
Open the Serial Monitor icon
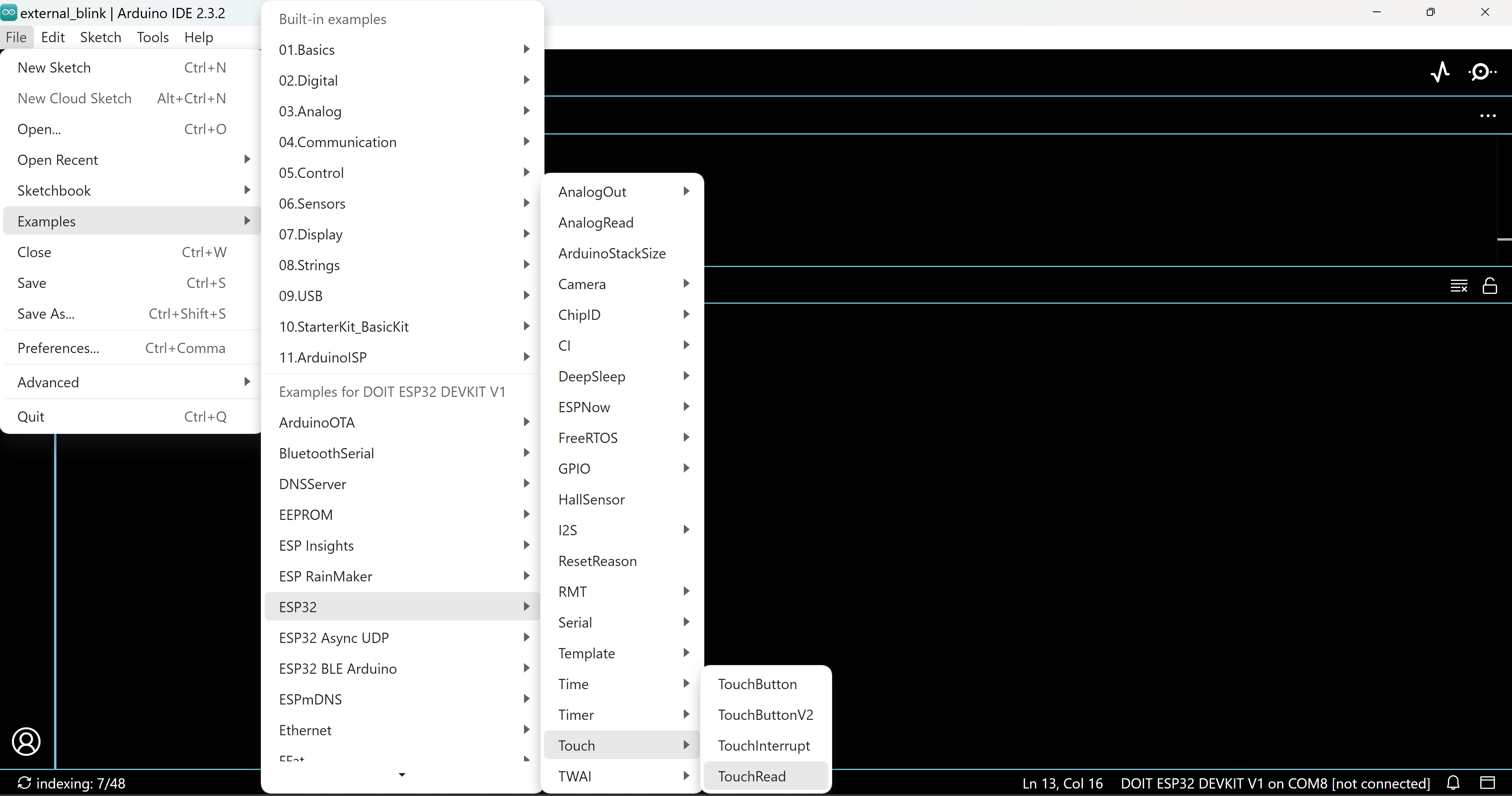pyautogui.click(x=1482, y=72)
